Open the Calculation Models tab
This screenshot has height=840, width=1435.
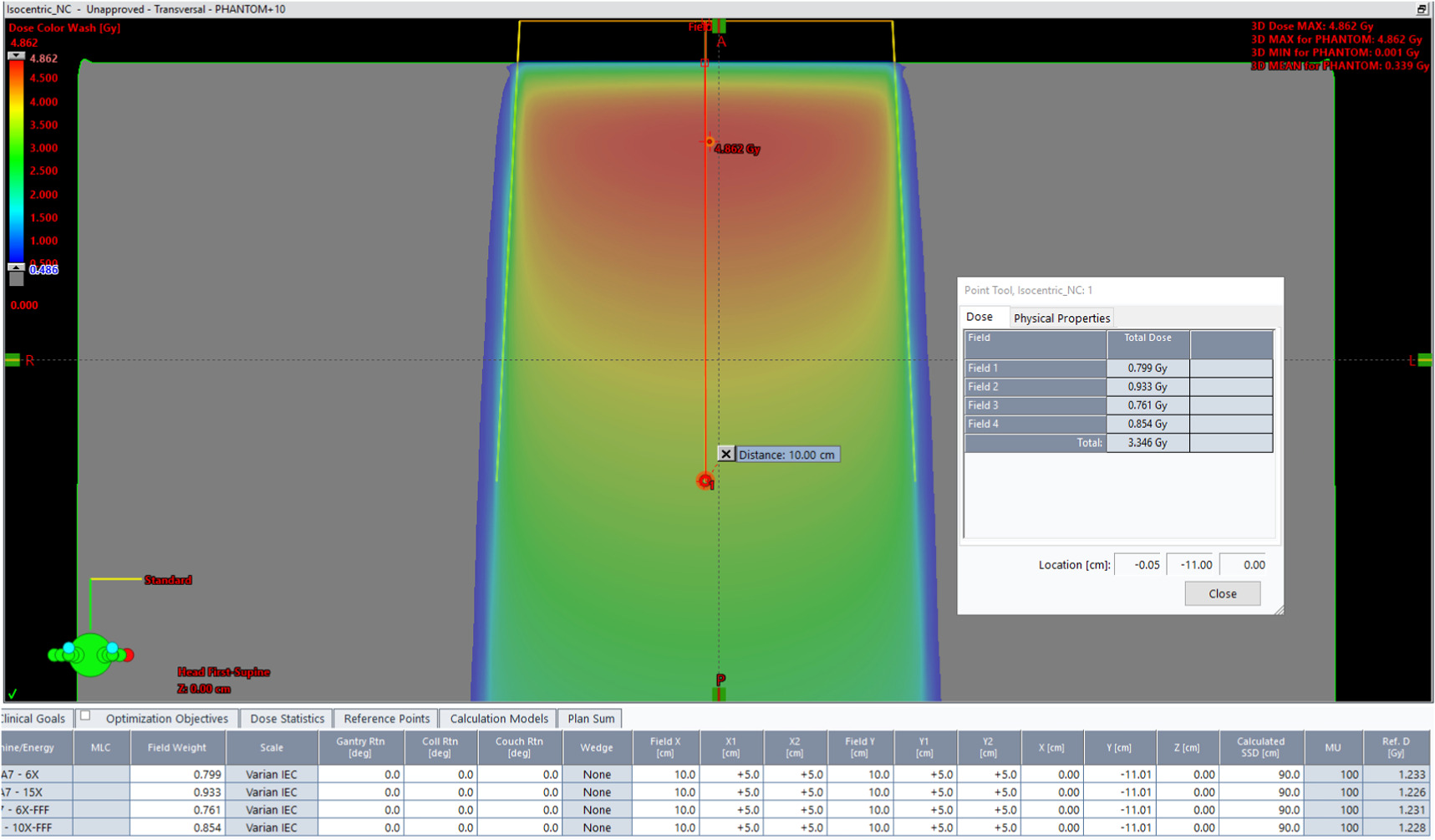click(499, 719)
